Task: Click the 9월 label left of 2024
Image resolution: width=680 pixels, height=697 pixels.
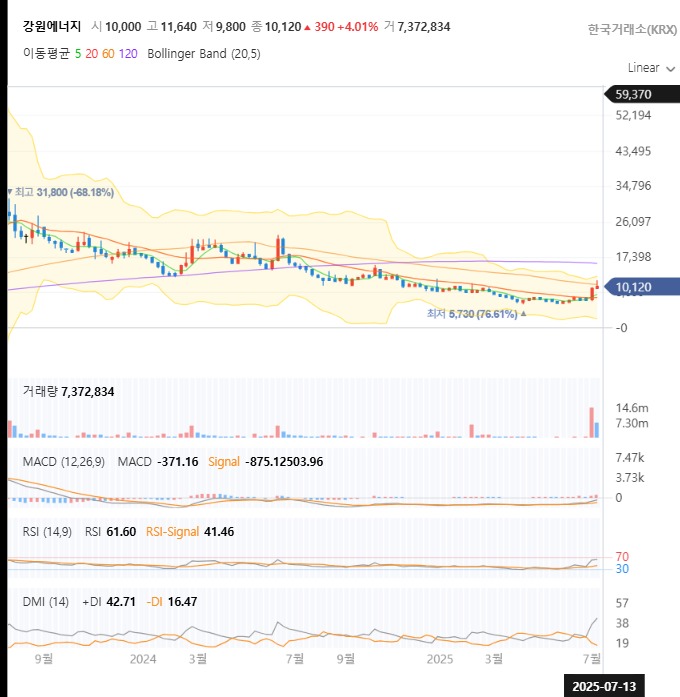Action: click(x=44, y=659)
